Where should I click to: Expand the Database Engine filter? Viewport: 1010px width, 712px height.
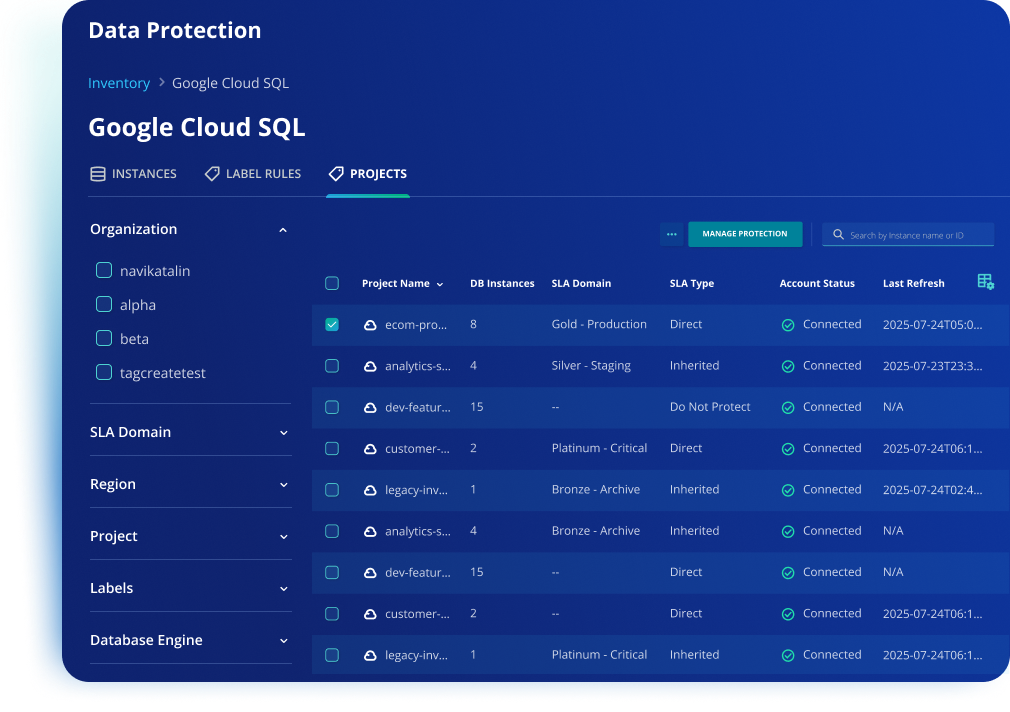click(283, 640)
